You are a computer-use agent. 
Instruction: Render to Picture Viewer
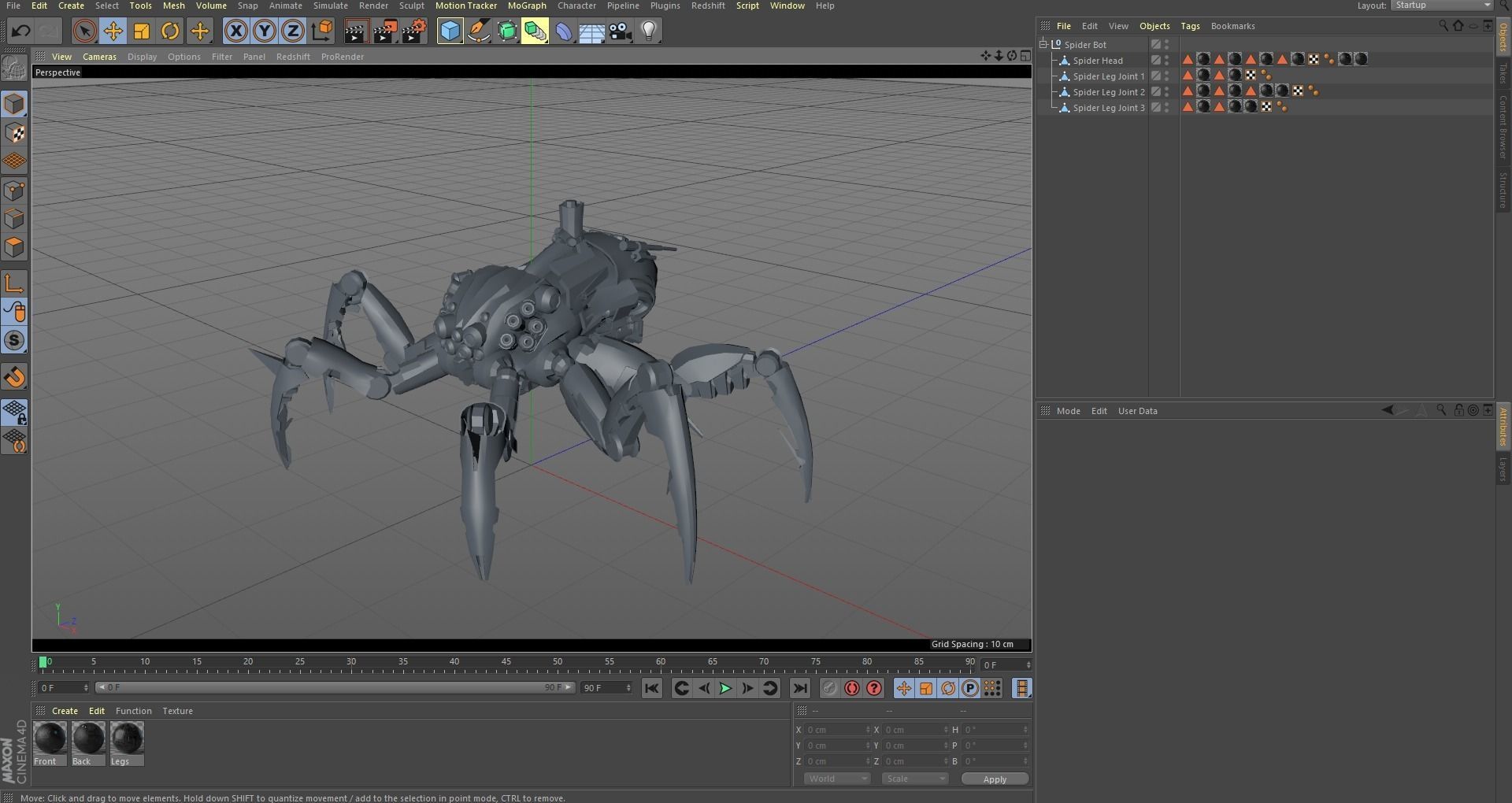coord(385,31)
